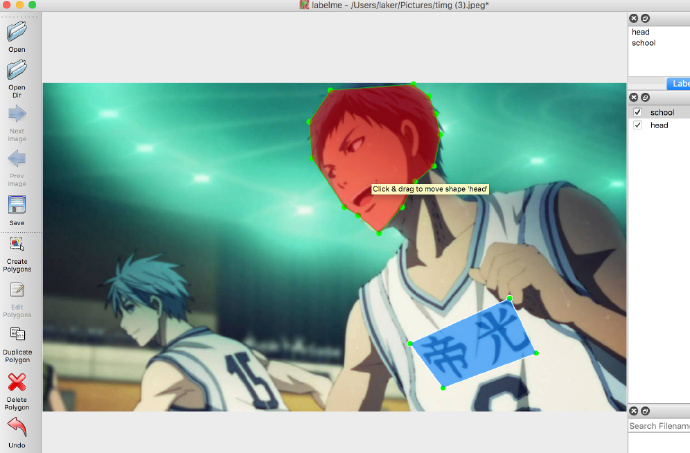
Task: Close the polygon labels dock panel
Action: pyautogui.click(x=634, y=97)
